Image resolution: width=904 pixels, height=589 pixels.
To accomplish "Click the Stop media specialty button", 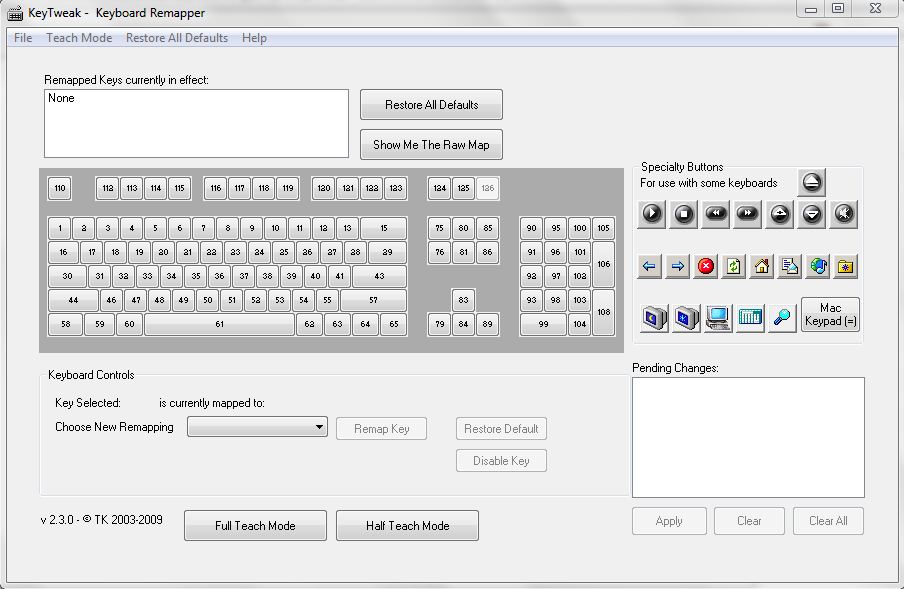I will pyautogui.click(x=684, y=214).
